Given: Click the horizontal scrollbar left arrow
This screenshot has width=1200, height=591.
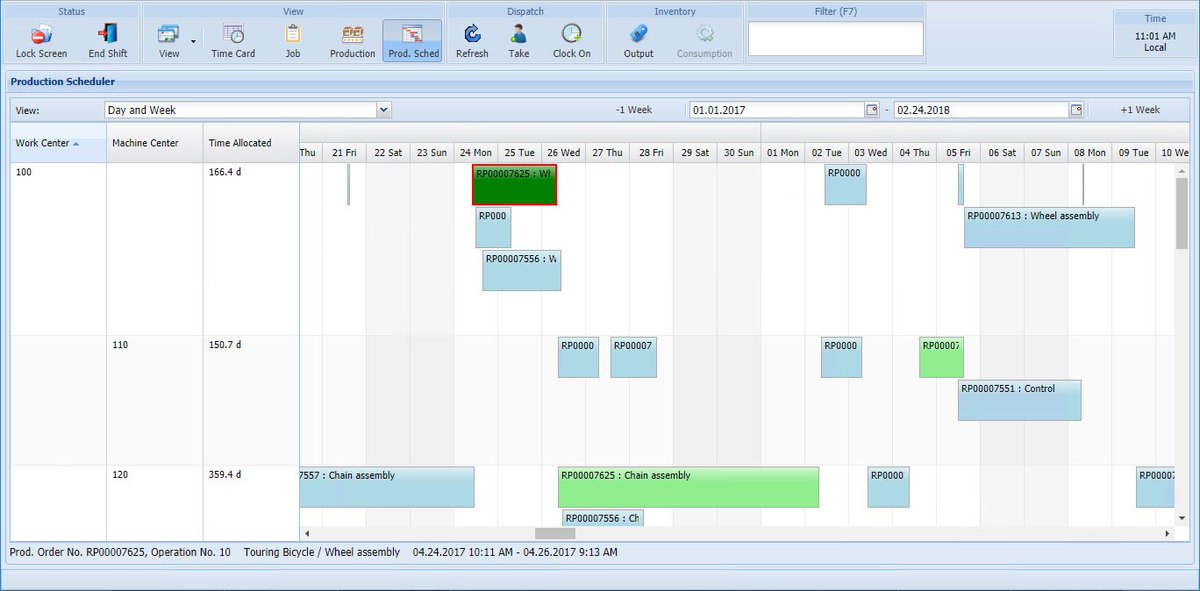Looking at the screenshot, I should [x=307, y=534].
